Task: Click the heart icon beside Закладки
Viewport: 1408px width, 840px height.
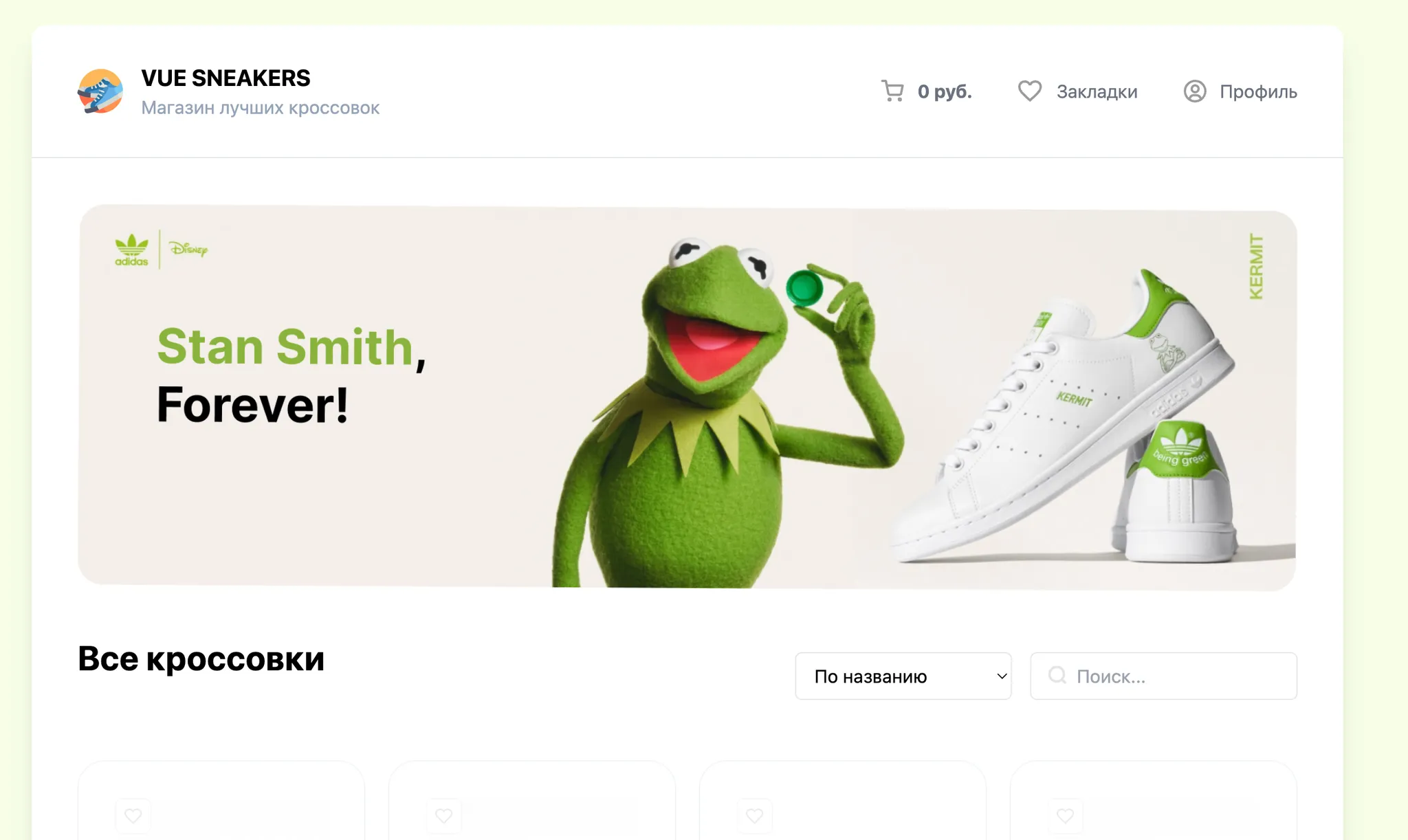Action: 1029,91
